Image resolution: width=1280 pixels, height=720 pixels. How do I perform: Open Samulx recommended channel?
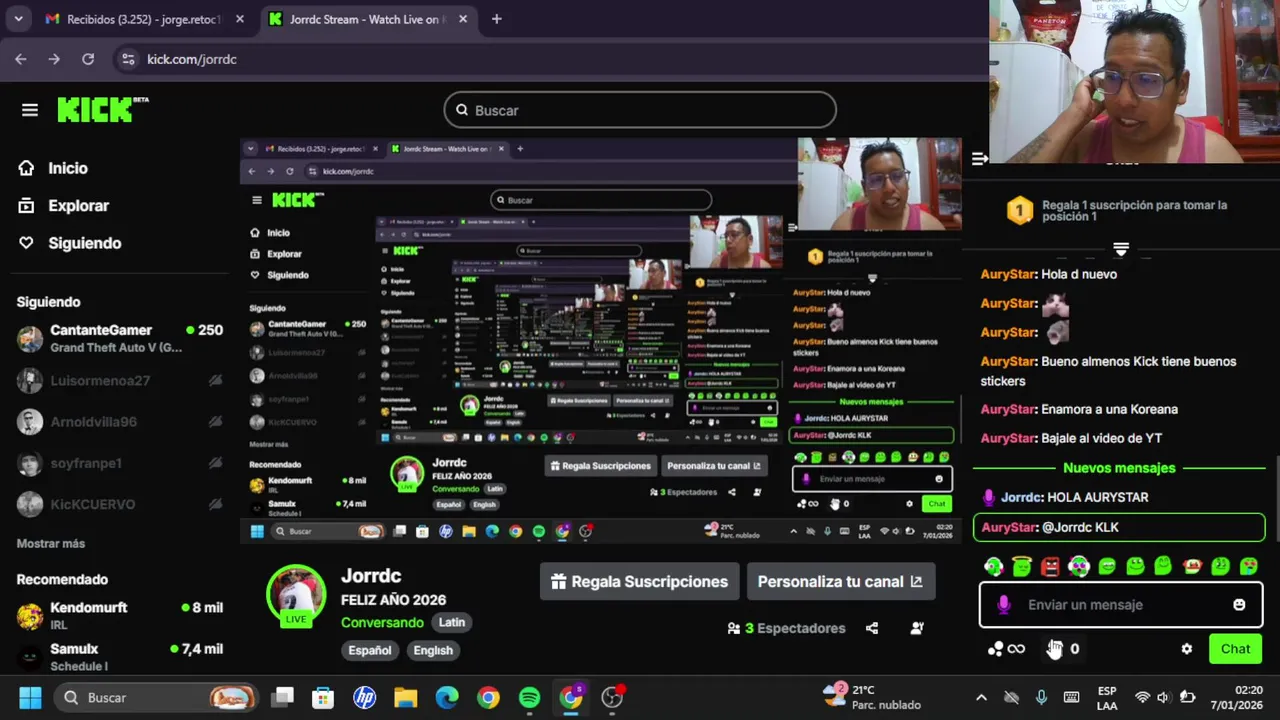point(120,657)
